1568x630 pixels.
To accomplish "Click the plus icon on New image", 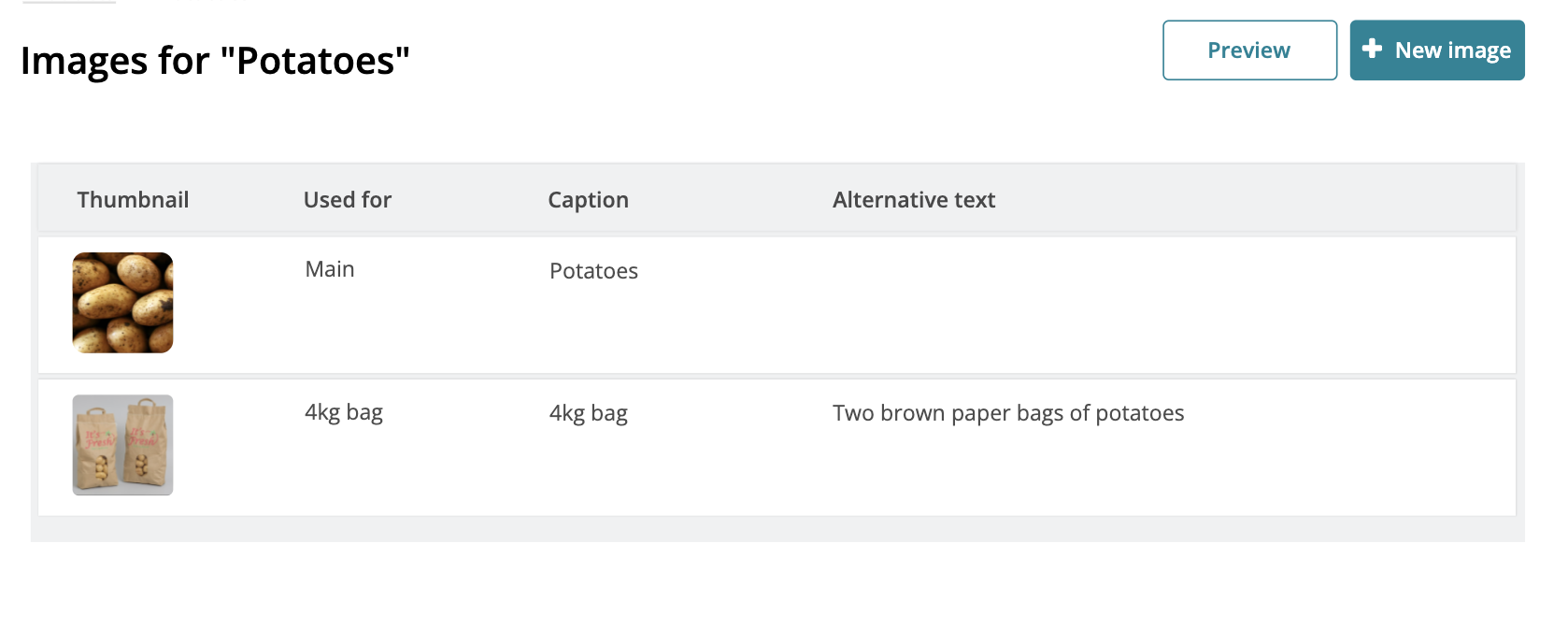I will tap(1372, 50).
